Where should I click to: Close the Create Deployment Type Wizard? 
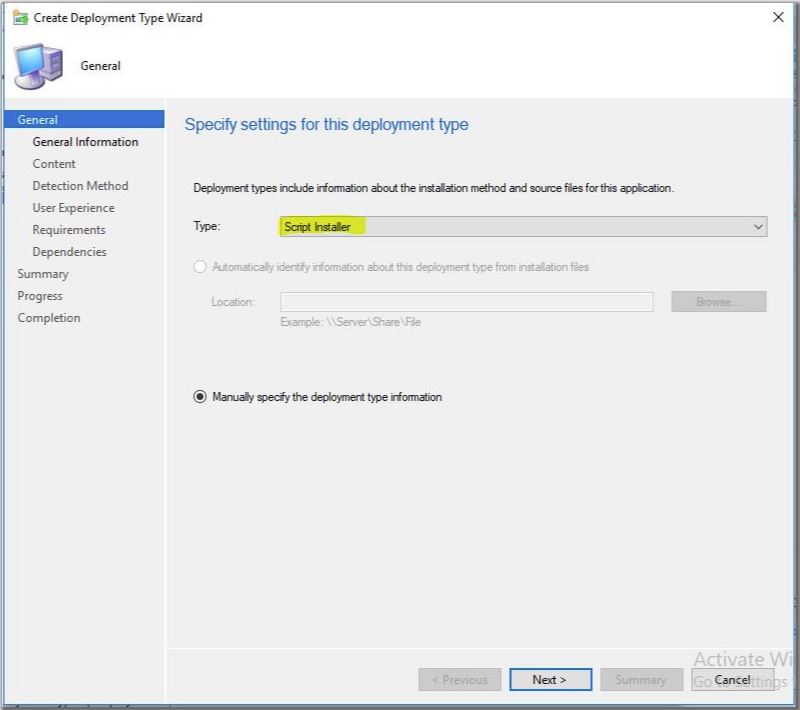coord(778,17)
